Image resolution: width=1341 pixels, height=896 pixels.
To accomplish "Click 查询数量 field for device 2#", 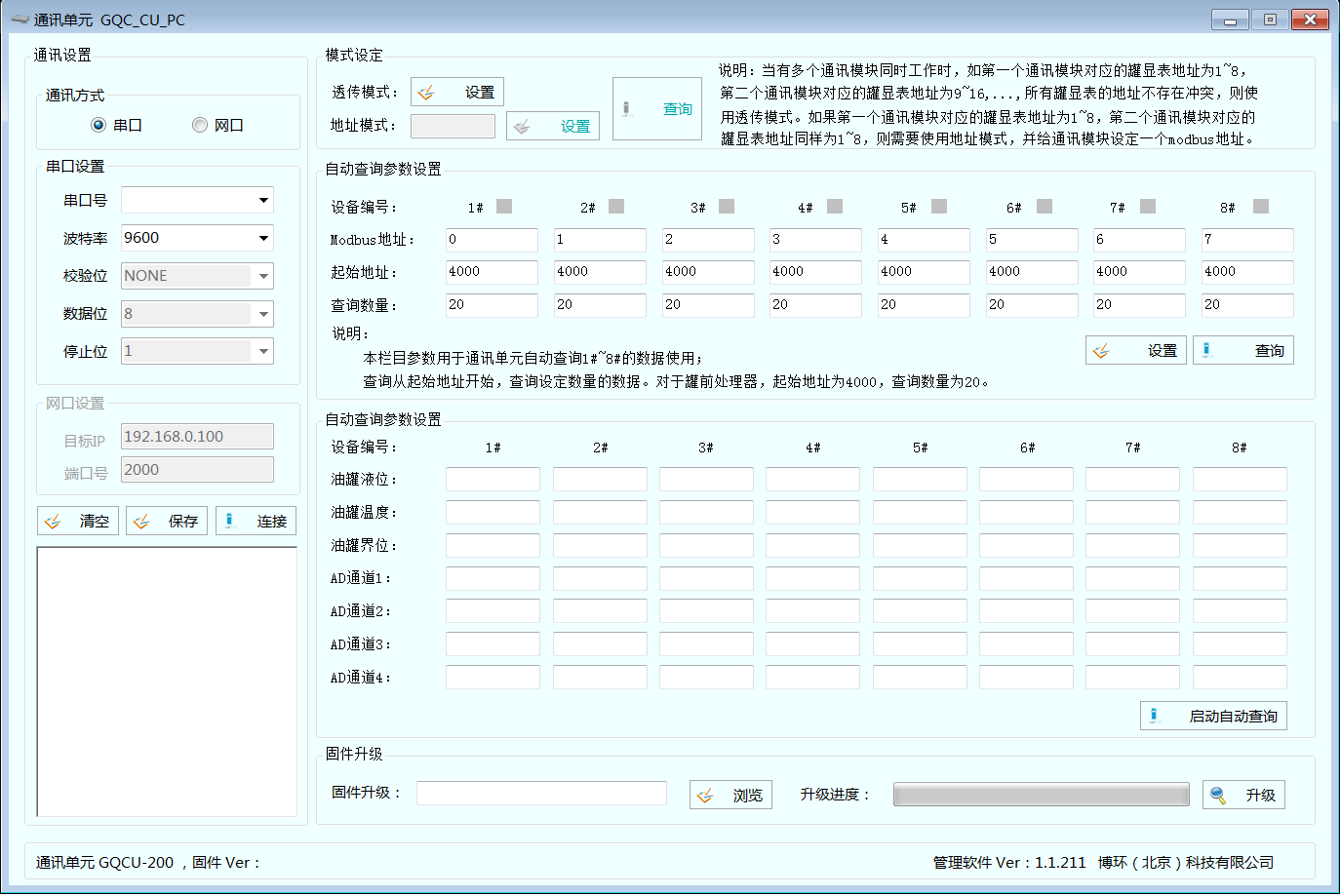I will coord(600,305).
